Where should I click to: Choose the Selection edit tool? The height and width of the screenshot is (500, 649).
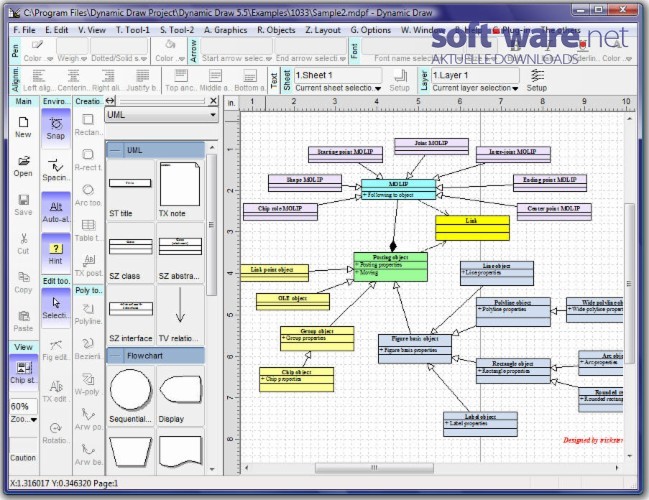pos(56,308)
